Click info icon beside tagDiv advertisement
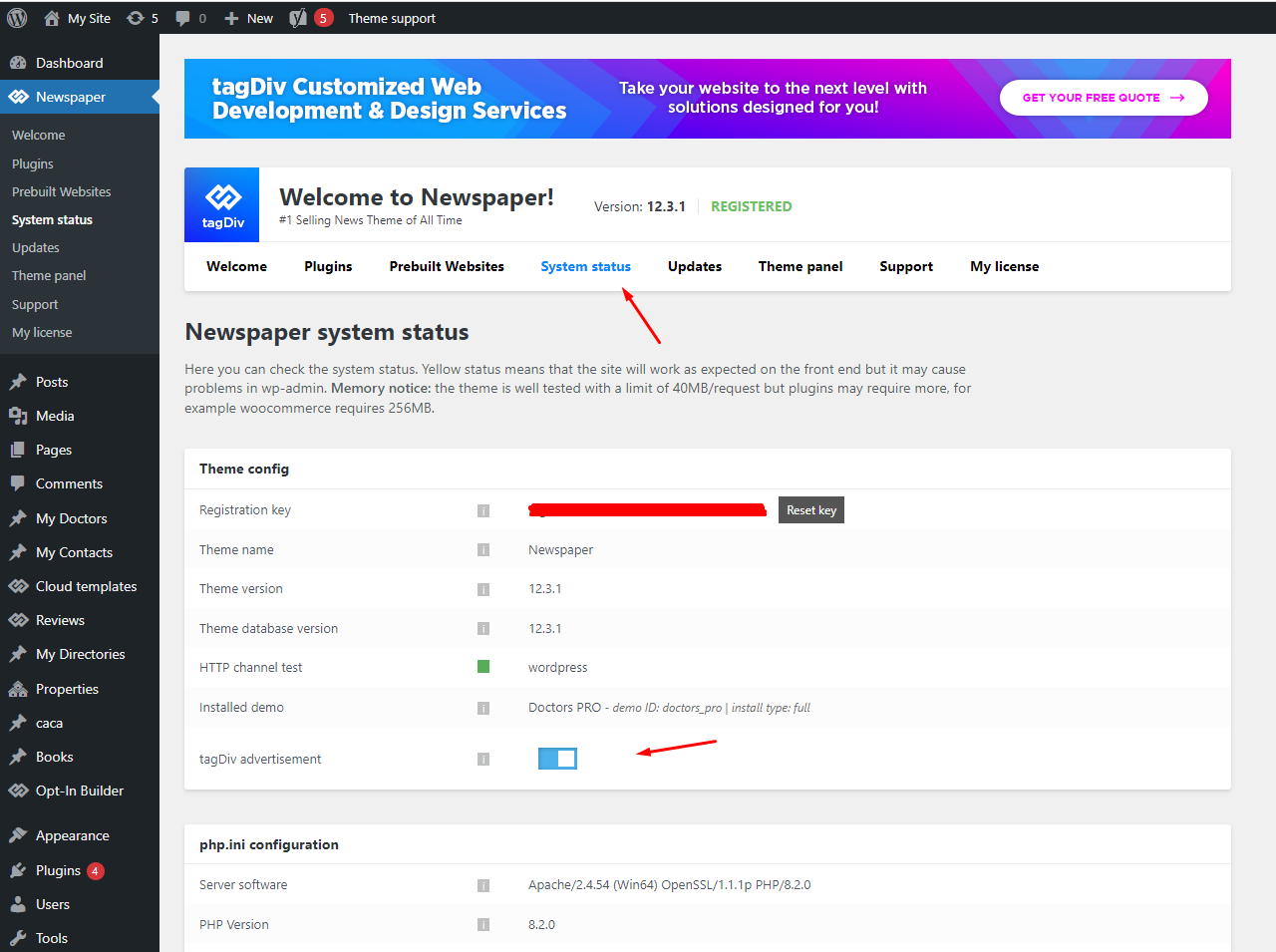Image resolution: width=1276 pixels, height=952 pixels. pyautogui.click(x=483, y=759)
